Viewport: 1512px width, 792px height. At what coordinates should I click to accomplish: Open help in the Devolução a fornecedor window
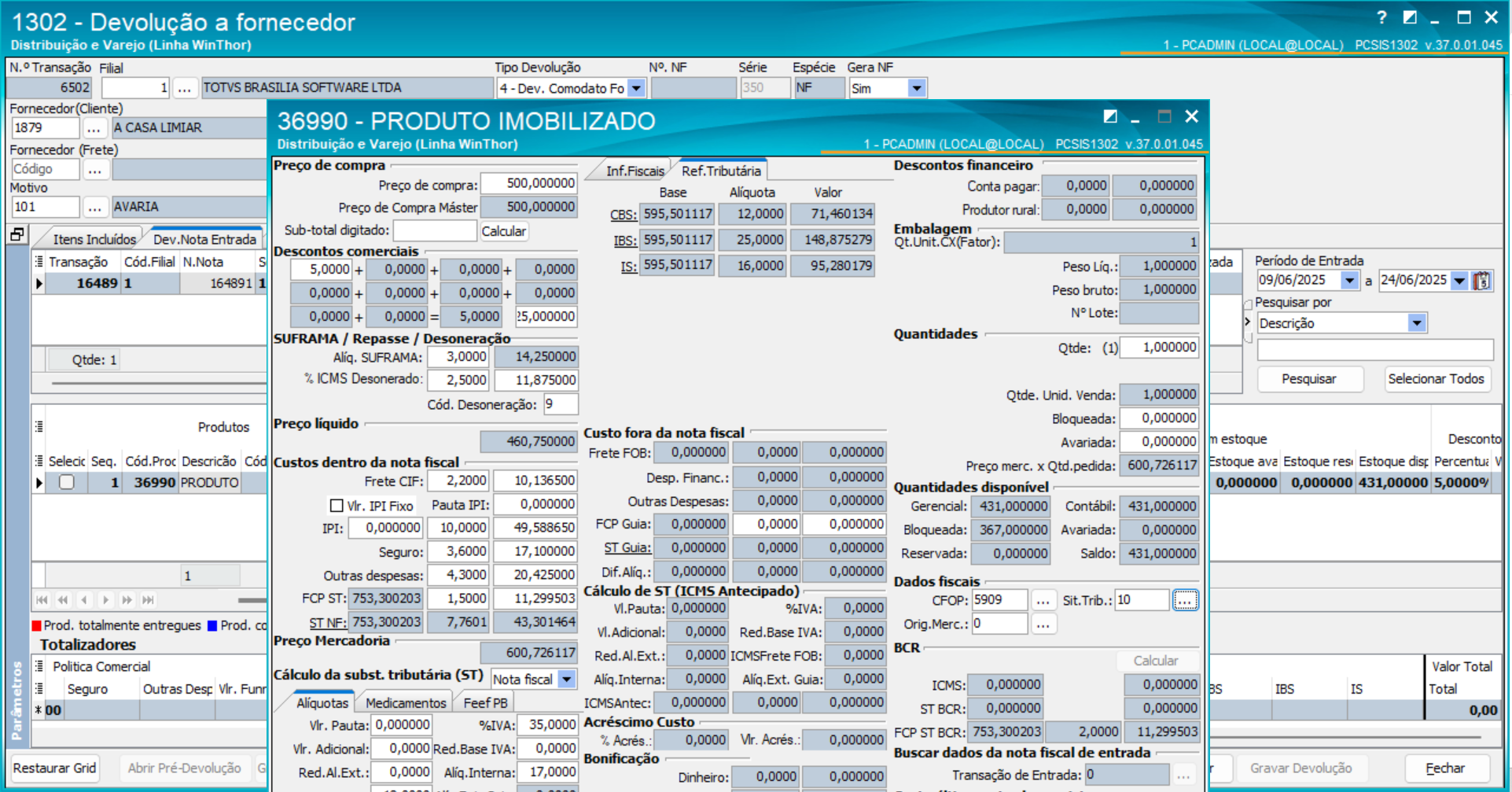click(1381, 17)
